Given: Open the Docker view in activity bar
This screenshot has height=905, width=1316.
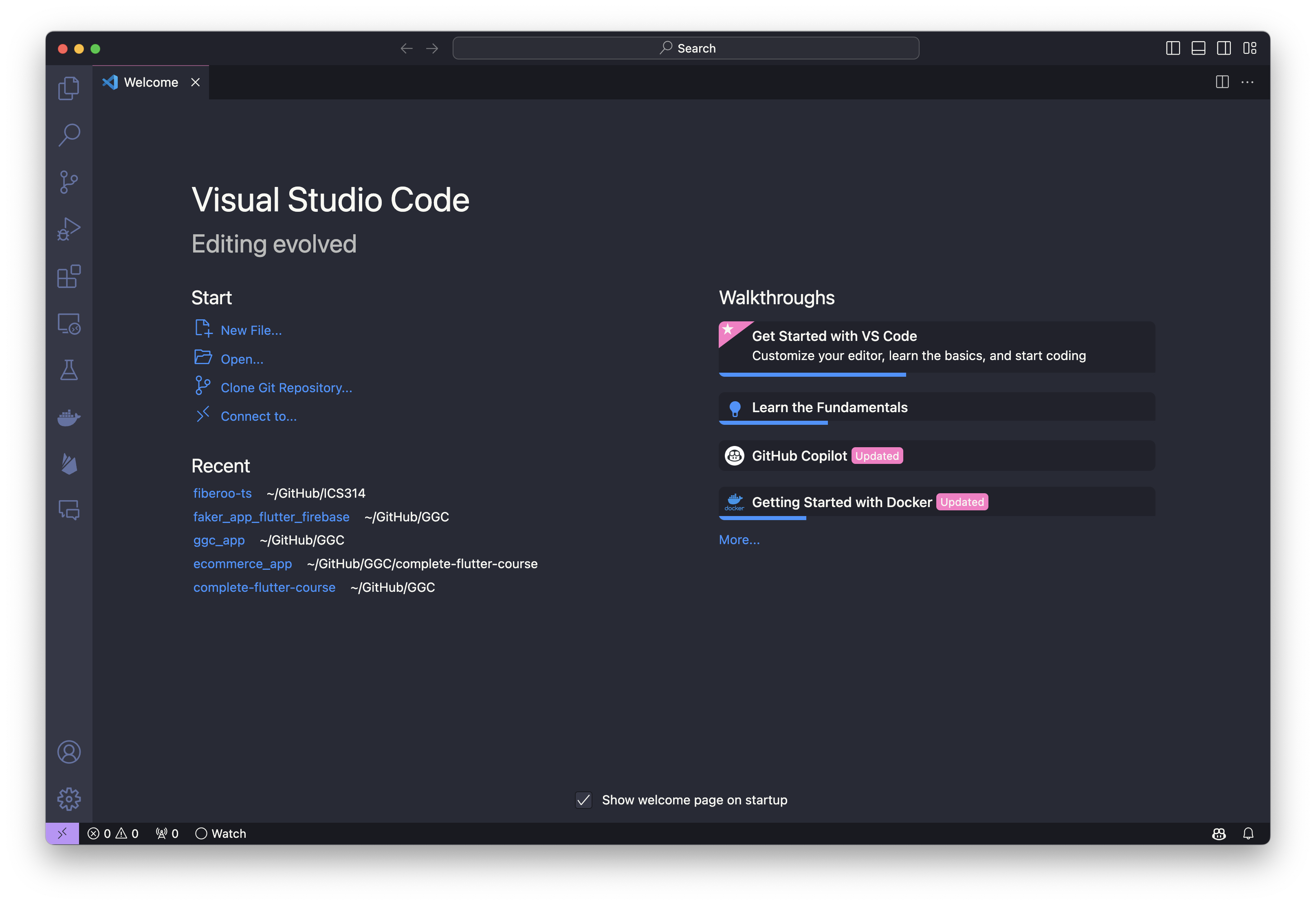Looking at the screenshot, I should coord(68,418).
